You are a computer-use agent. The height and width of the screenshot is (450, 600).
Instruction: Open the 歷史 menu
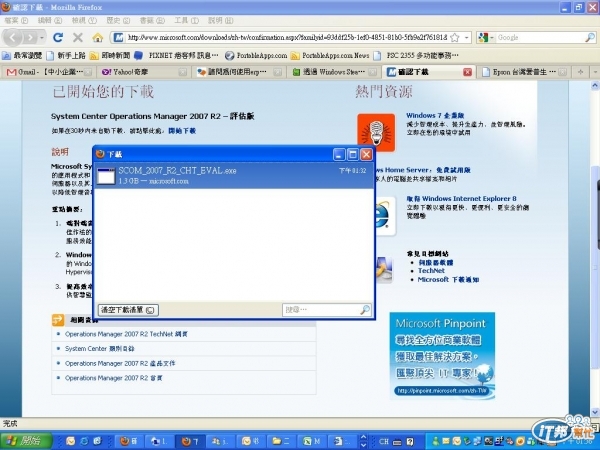point(117,20)
